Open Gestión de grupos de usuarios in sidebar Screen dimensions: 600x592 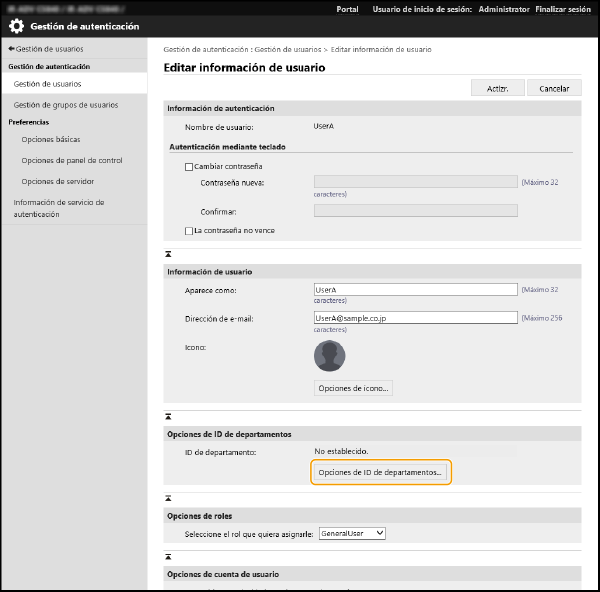(65, 105)
